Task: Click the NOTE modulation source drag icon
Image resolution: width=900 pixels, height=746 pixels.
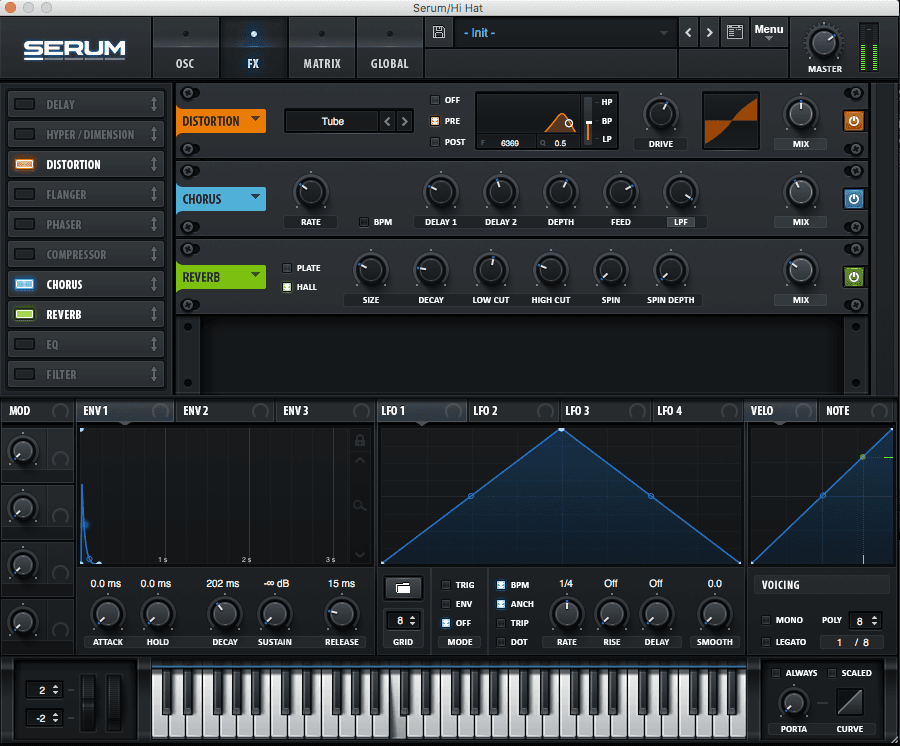Action: [879, 411]
